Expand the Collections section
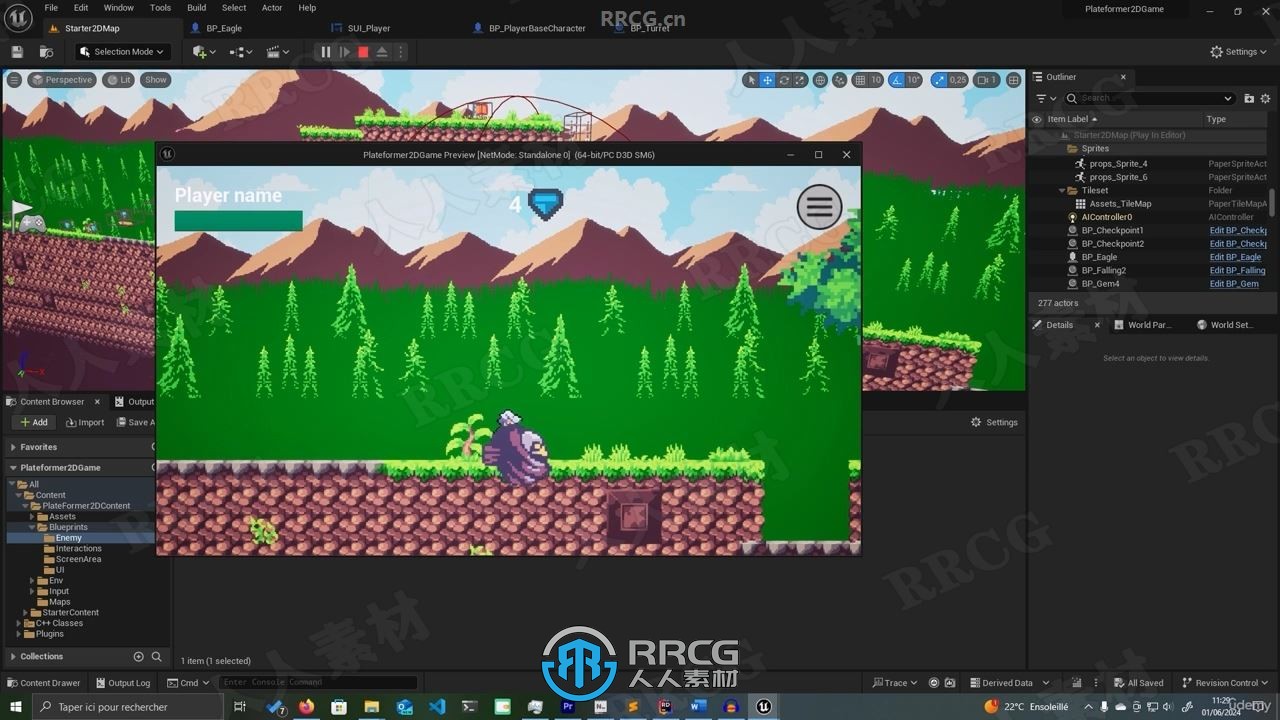Viewport: 1280px width, 720px height. pyautogui.click(x=14, y=657)
